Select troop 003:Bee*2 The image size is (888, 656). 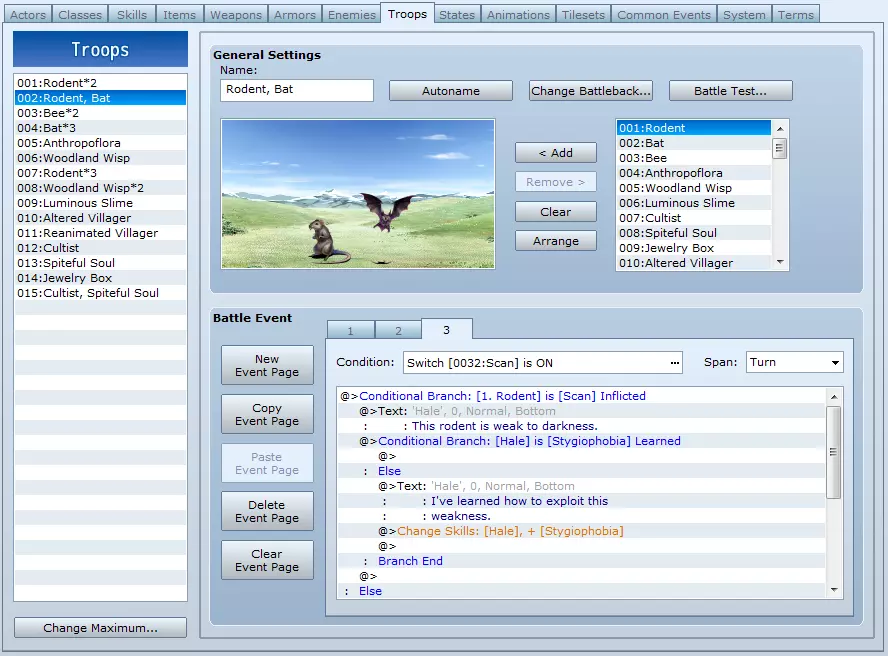[x=100, y=113]
